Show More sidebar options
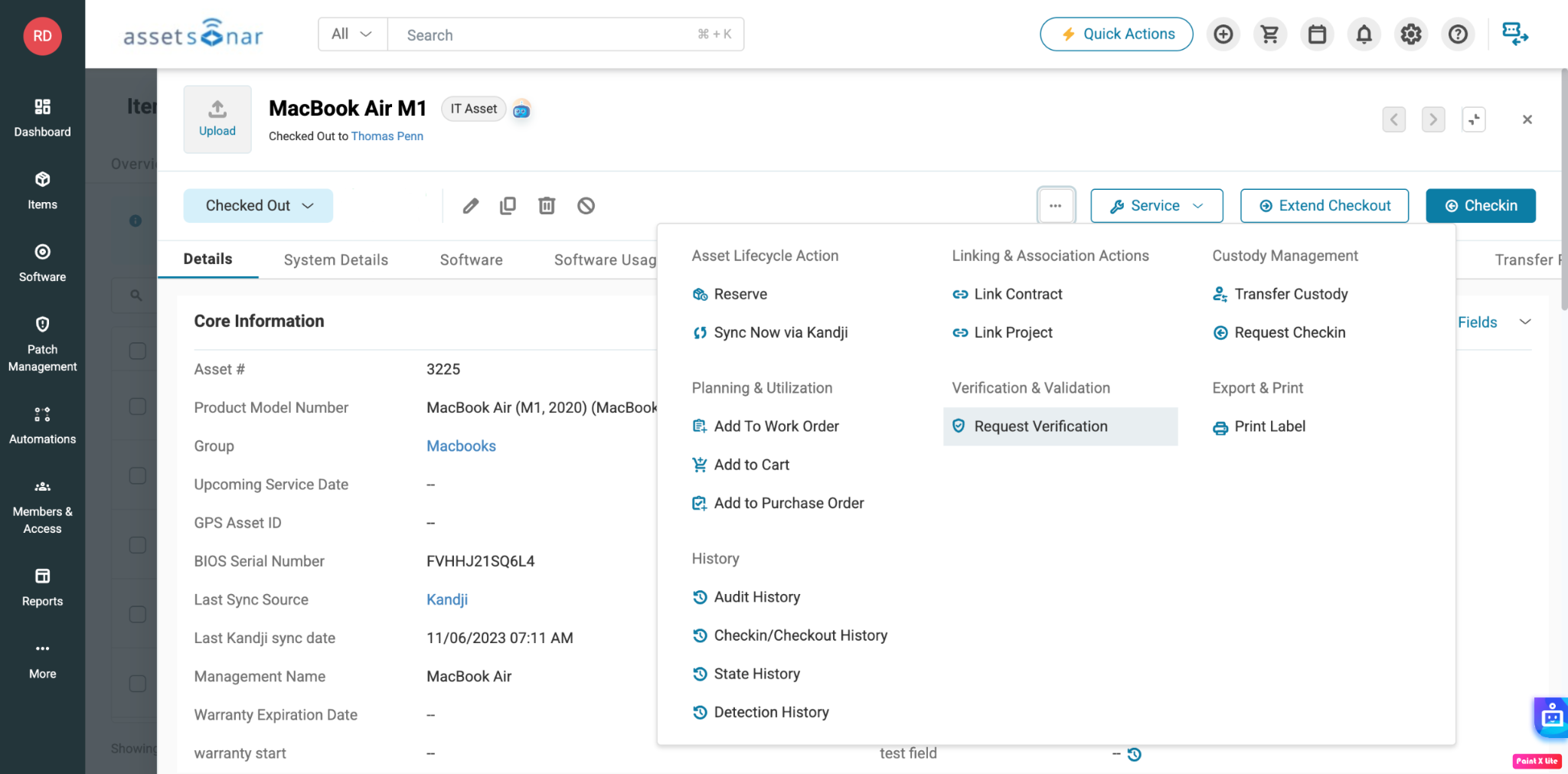 tap(42, 661)
